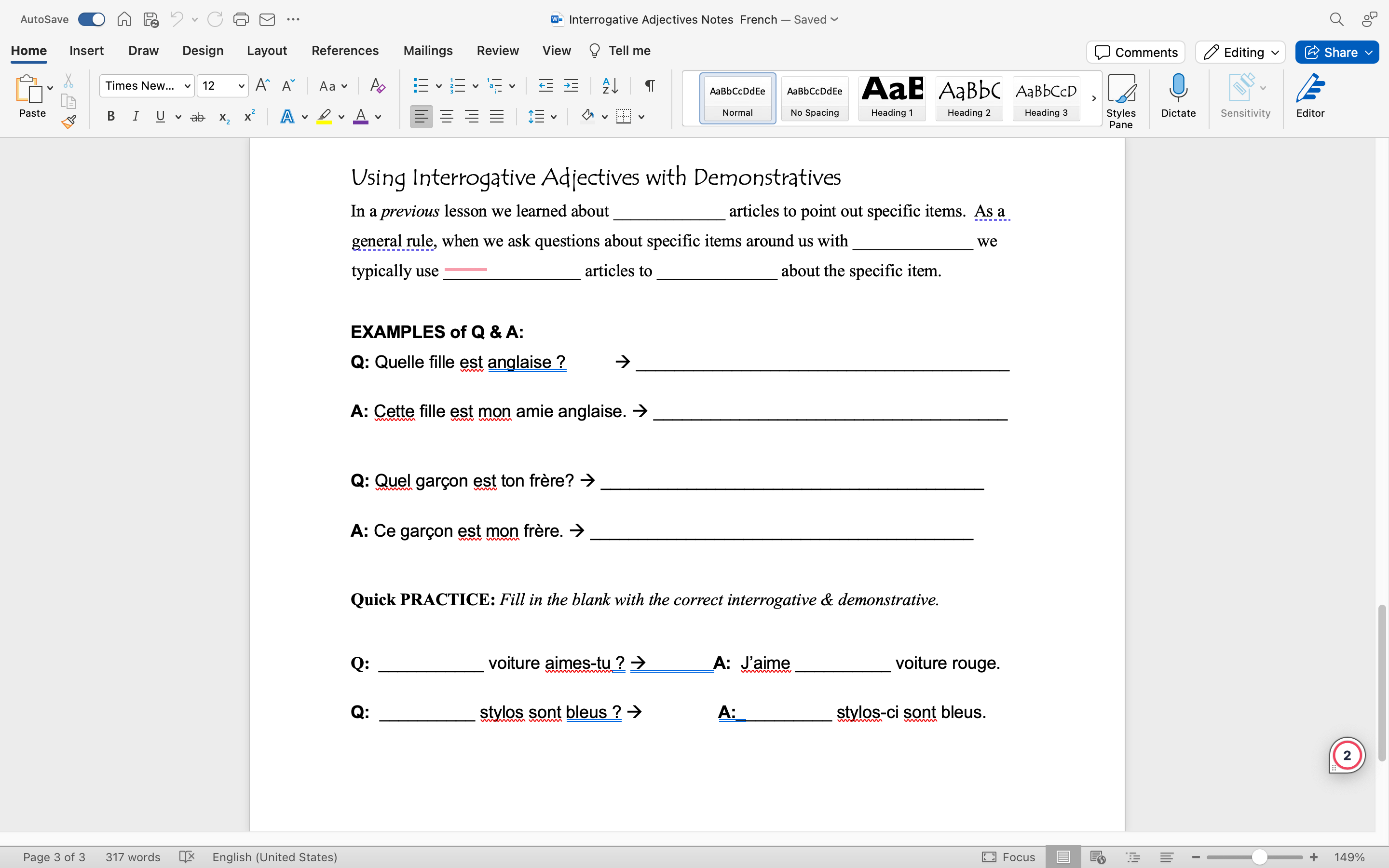Apply the purple font color swatch
The height and width of the screenshot is (868, 1389).
[360, 117]
